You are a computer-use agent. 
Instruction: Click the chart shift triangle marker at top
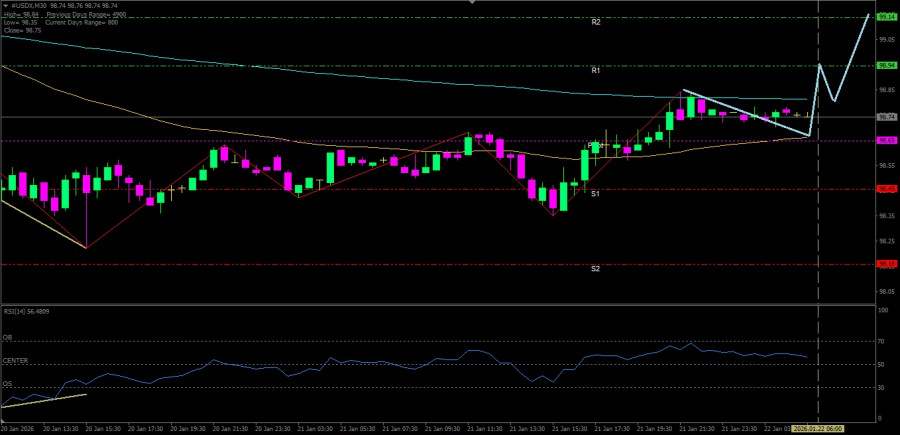[472, 2]
